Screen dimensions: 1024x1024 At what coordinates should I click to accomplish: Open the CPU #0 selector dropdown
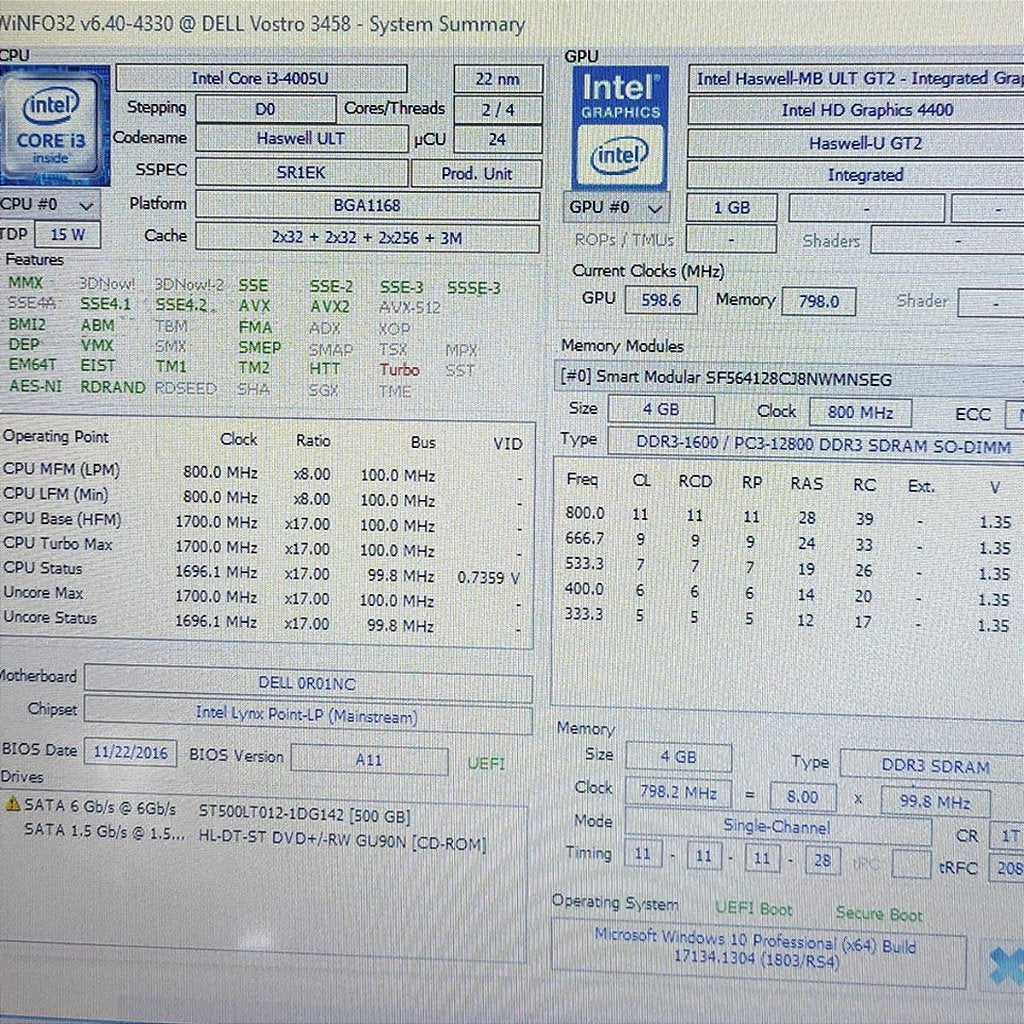50,205
